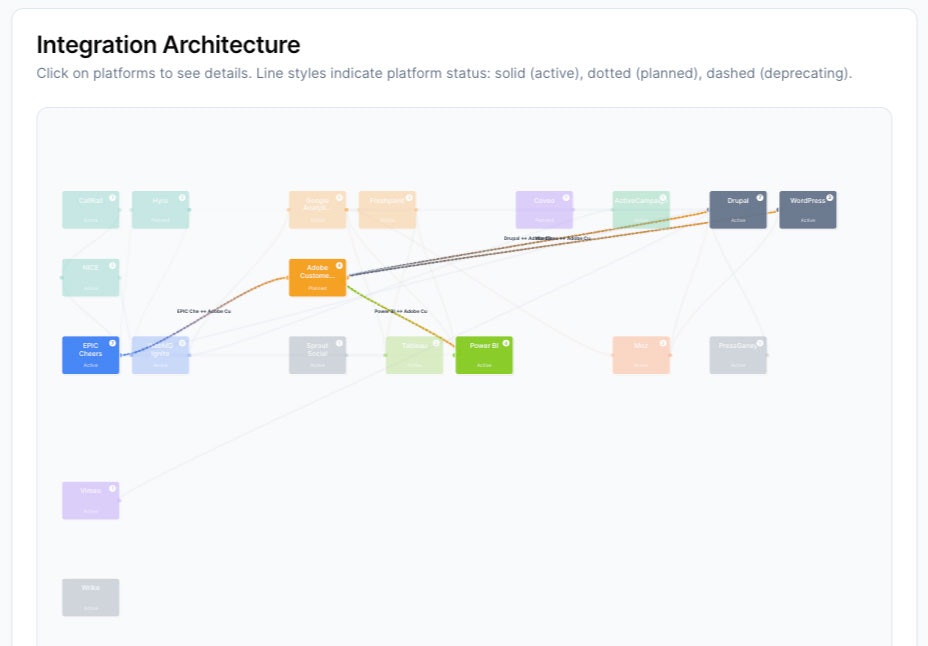Select the Drupal platform node
The width and height of the screenshot is (928, 646).
tap(738, 209)
